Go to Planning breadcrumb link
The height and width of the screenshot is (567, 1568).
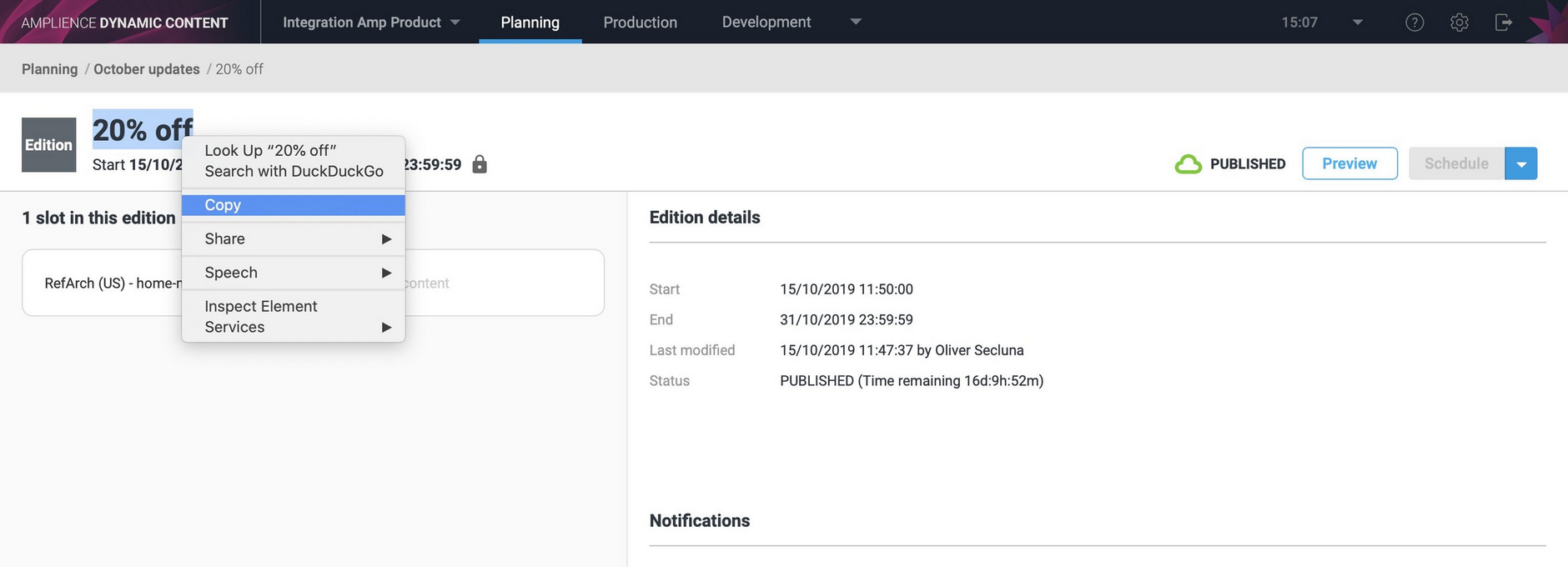50,69
